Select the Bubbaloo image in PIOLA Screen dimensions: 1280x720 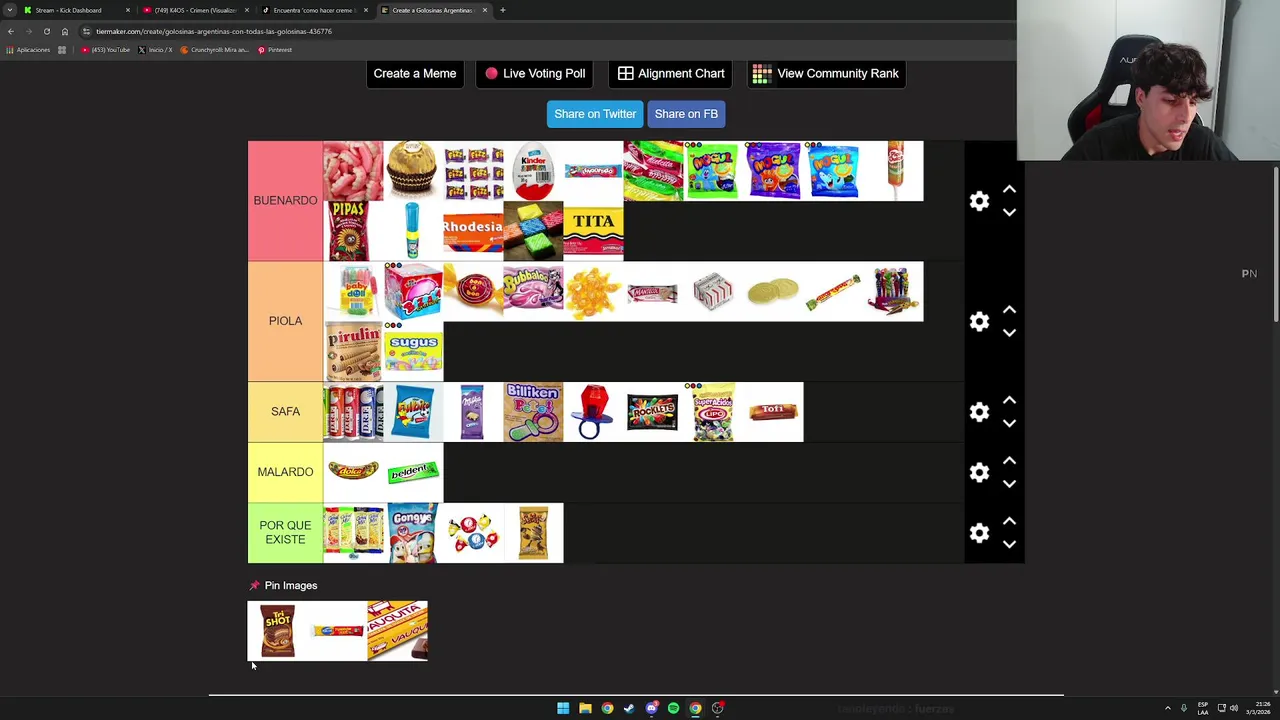tap(533, 291)
